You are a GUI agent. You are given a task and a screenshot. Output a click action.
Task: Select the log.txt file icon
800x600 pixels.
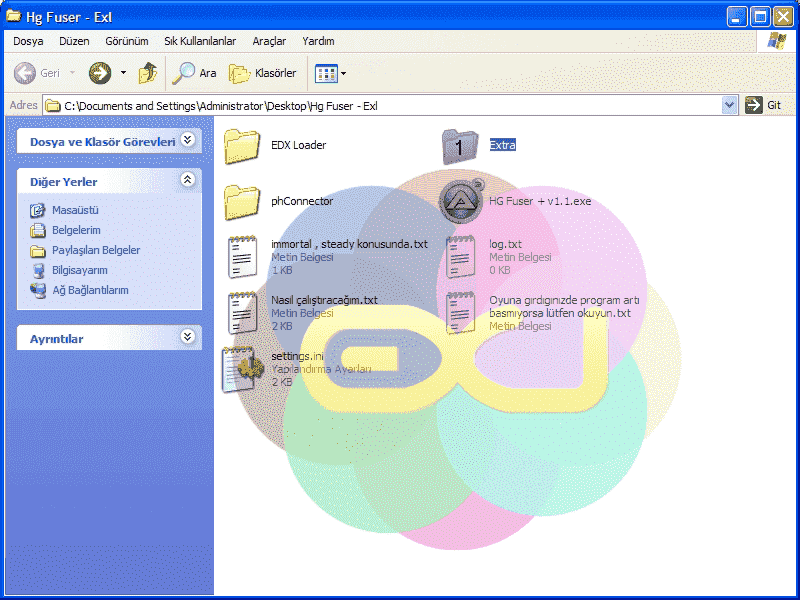pos(460,257)
